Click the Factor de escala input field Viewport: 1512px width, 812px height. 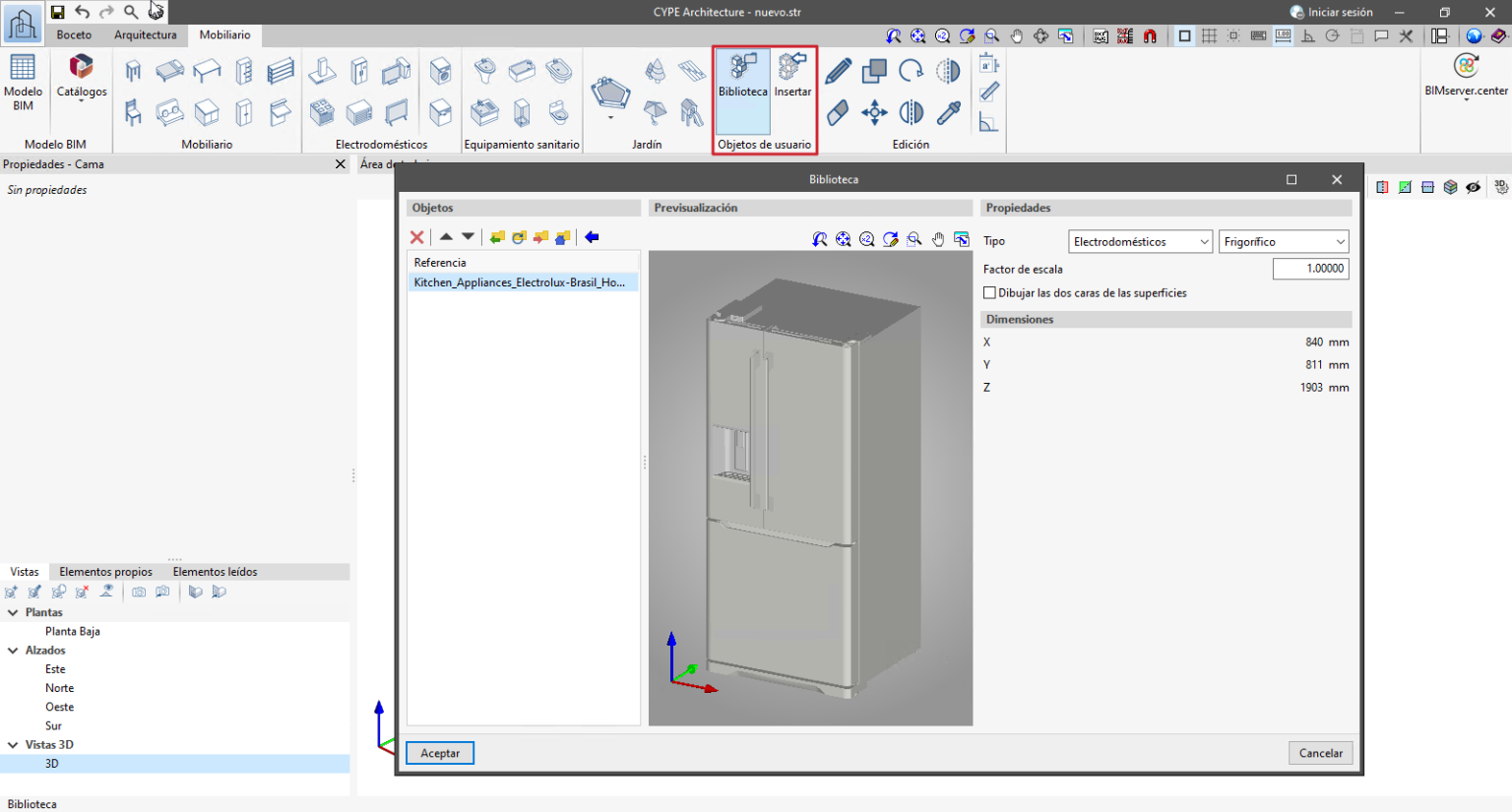click(x=1310, y=269)
